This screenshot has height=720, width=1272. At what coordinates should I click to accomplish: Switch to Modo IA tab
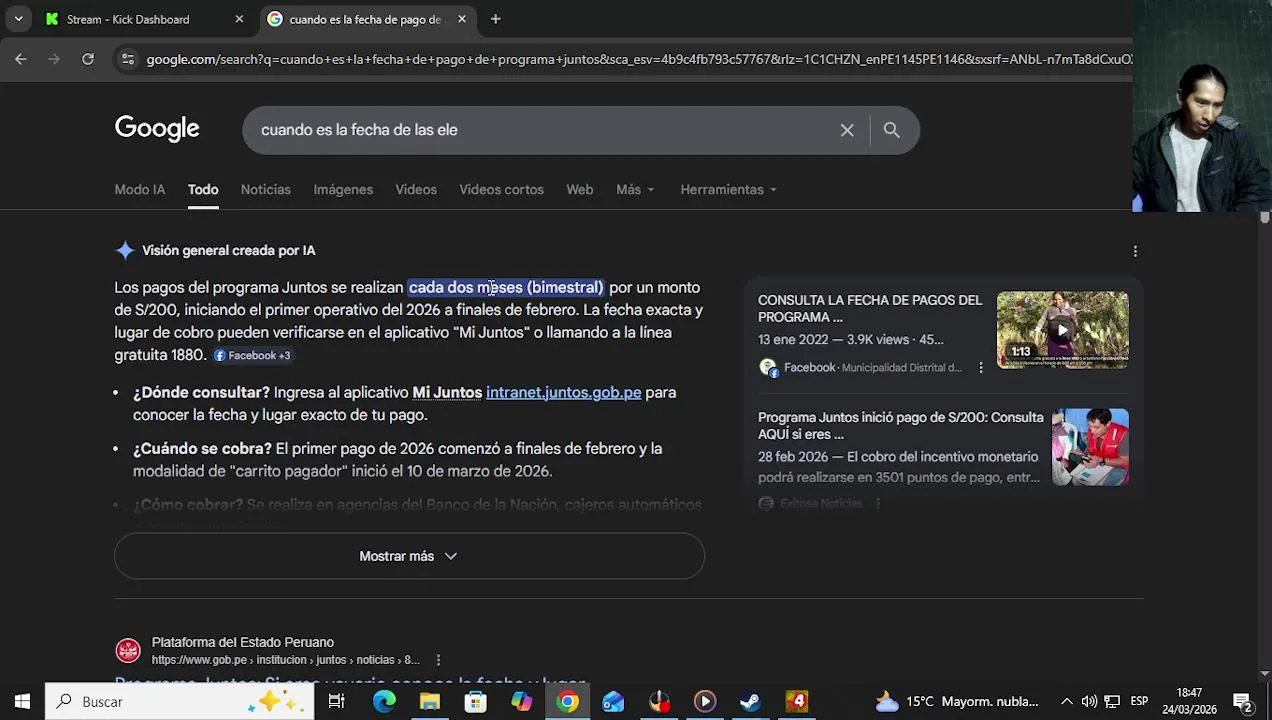pos(140,189)
